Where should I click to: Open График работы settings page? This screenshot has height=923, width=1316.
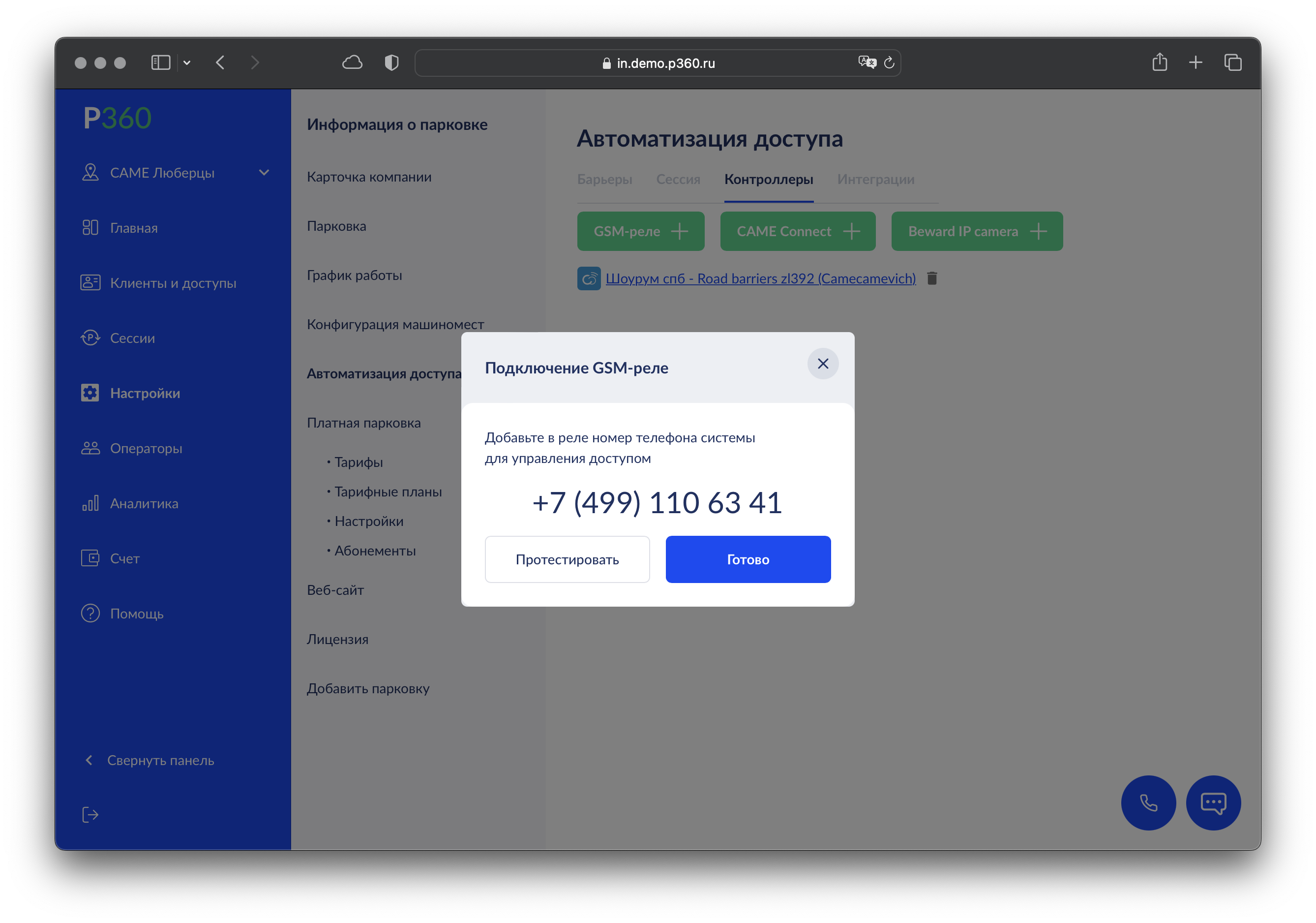[354, 275]
